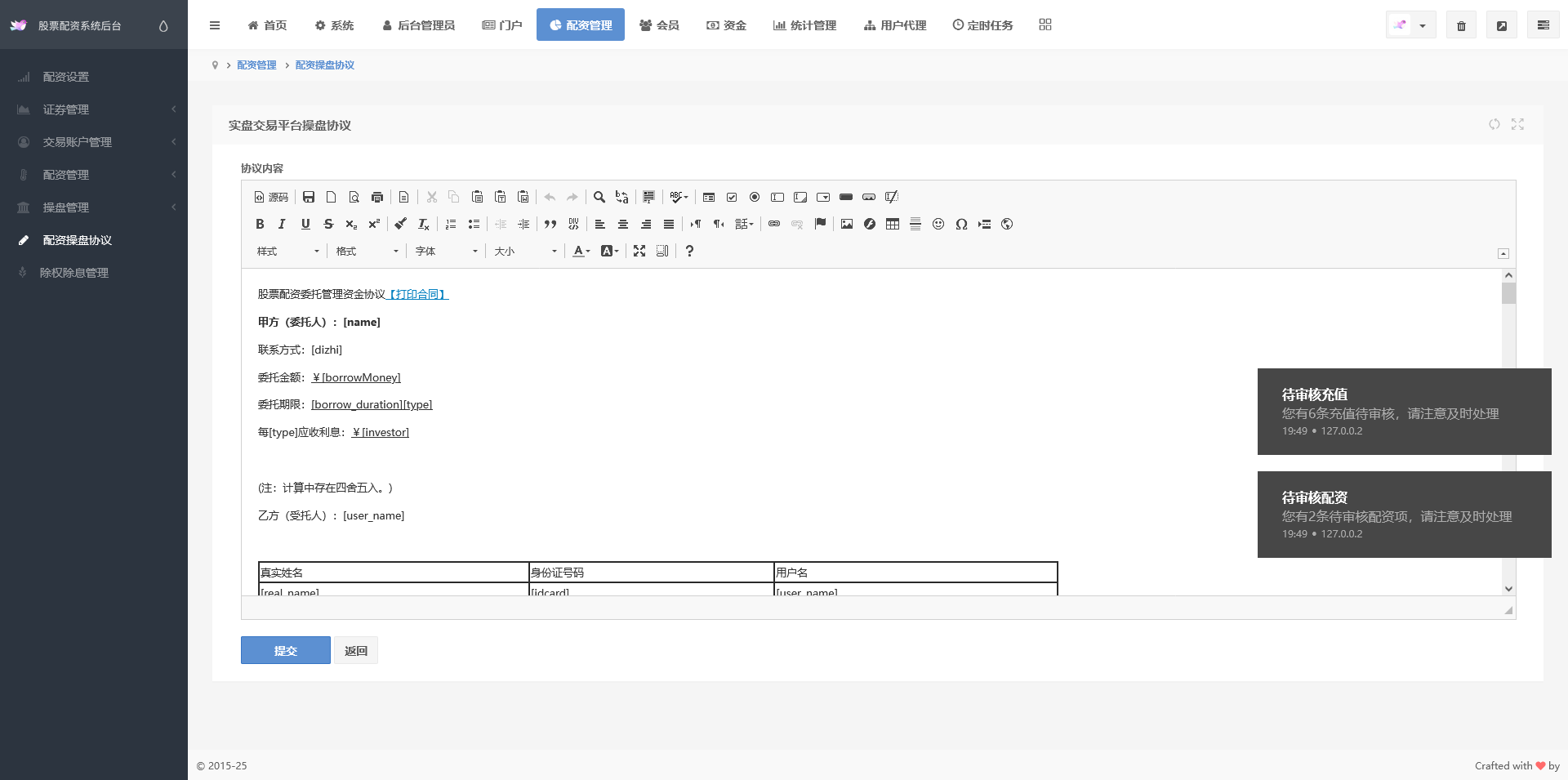
Task: Toggle 源码 source view
Action: pos(271,197)
